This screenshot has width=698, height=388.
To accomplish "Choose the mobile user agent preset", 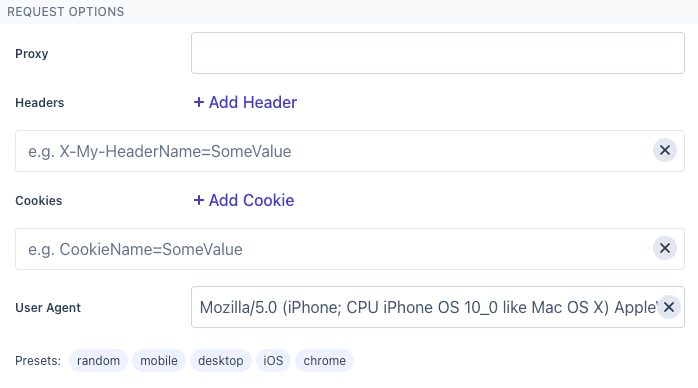I will click(x=159, y=360).
